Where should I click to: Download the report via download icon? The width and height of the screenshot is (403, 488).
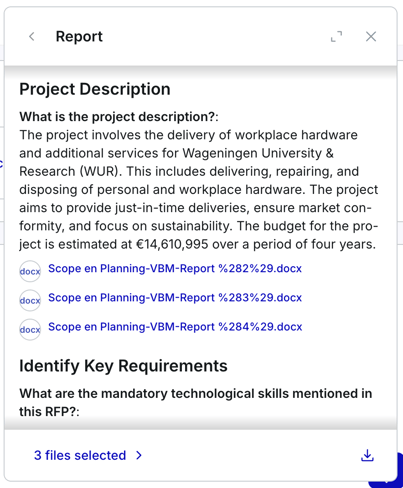tap(367, 455)
